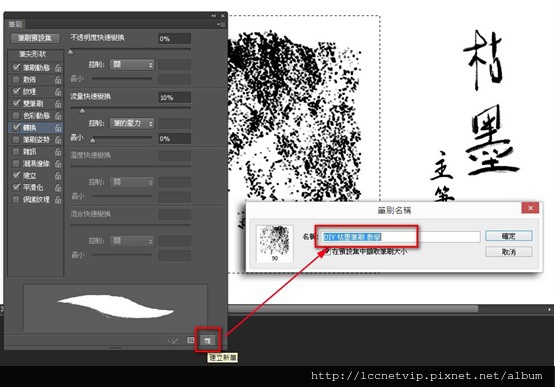Close the 筆刷名稱 dialog with the red X

click(x=530, y=208)
